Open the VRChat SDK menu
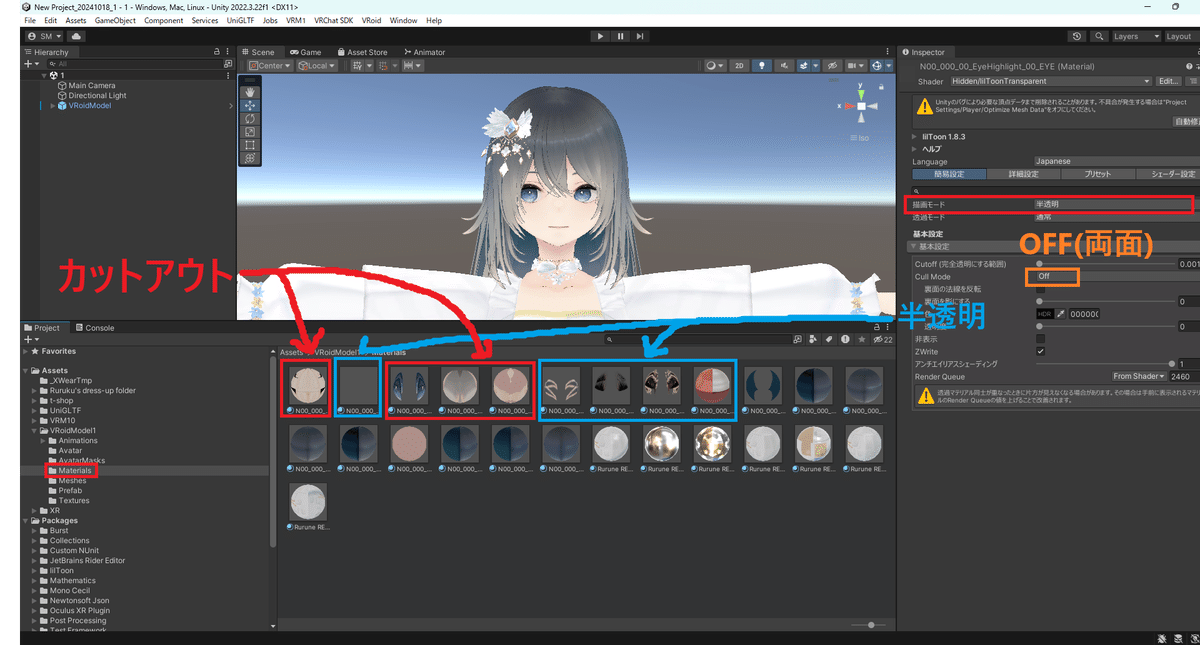The width and height of the screenshot is (1200, 645). tap(333, 20)
